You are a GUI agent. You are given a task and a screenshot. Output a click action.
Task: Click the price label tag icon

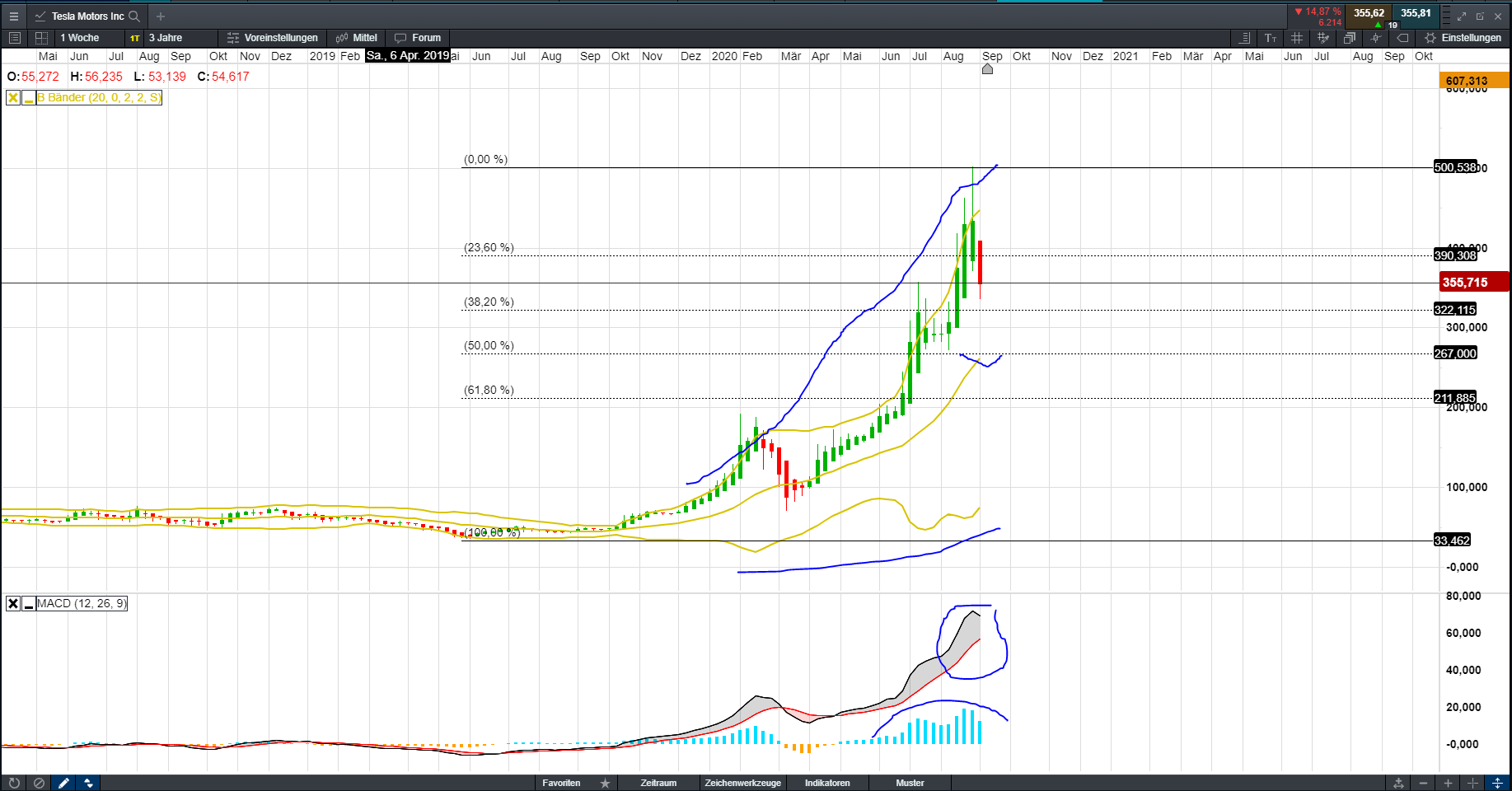tap(1402, 38)
